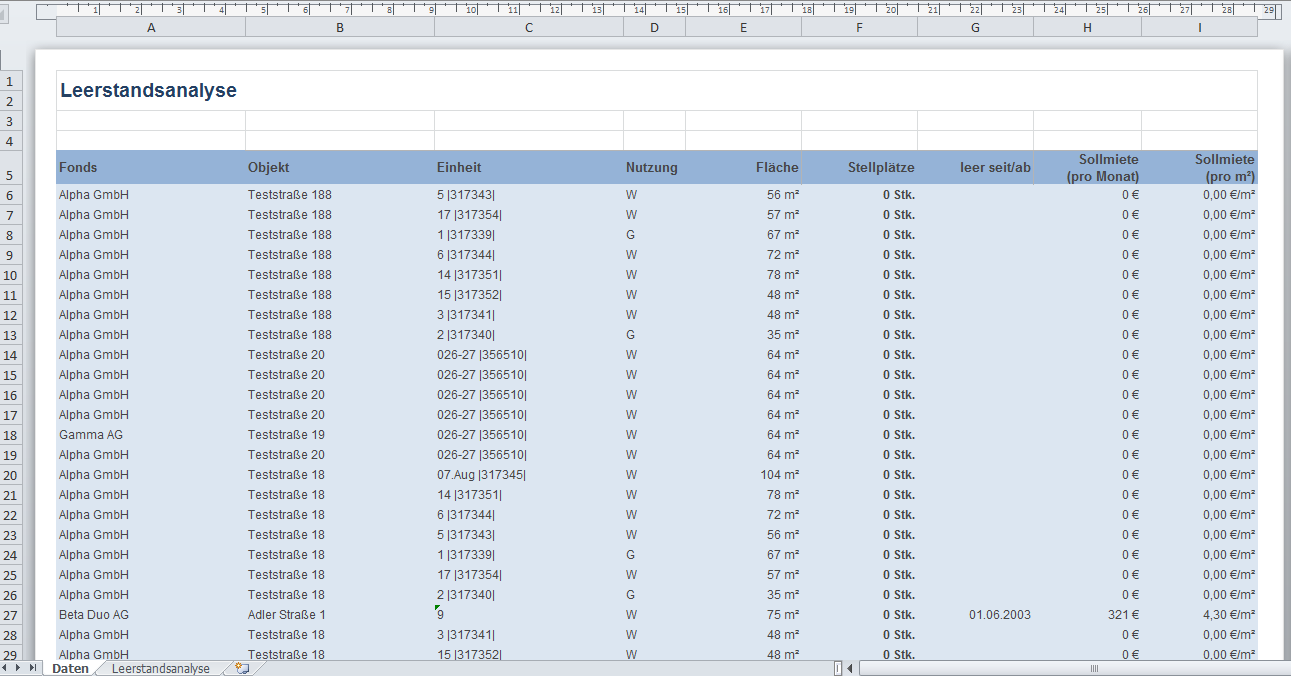Select '0,00 €/m²' in row 22
Image resolution: width=1291 pixels, height=676 pixels.
[1200, 515]
